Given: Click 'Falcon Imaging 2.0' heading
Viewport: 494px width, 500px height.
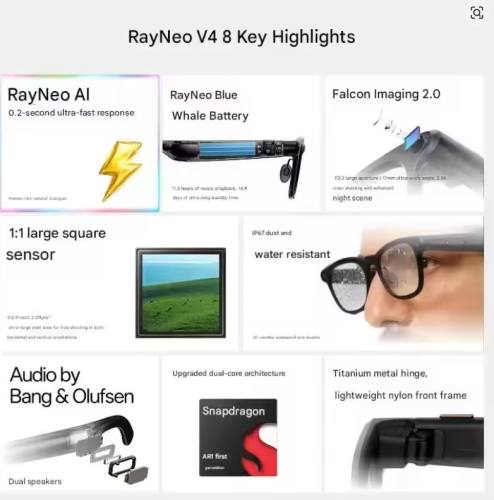Looking at the screenshot, I should pos(386,94).
